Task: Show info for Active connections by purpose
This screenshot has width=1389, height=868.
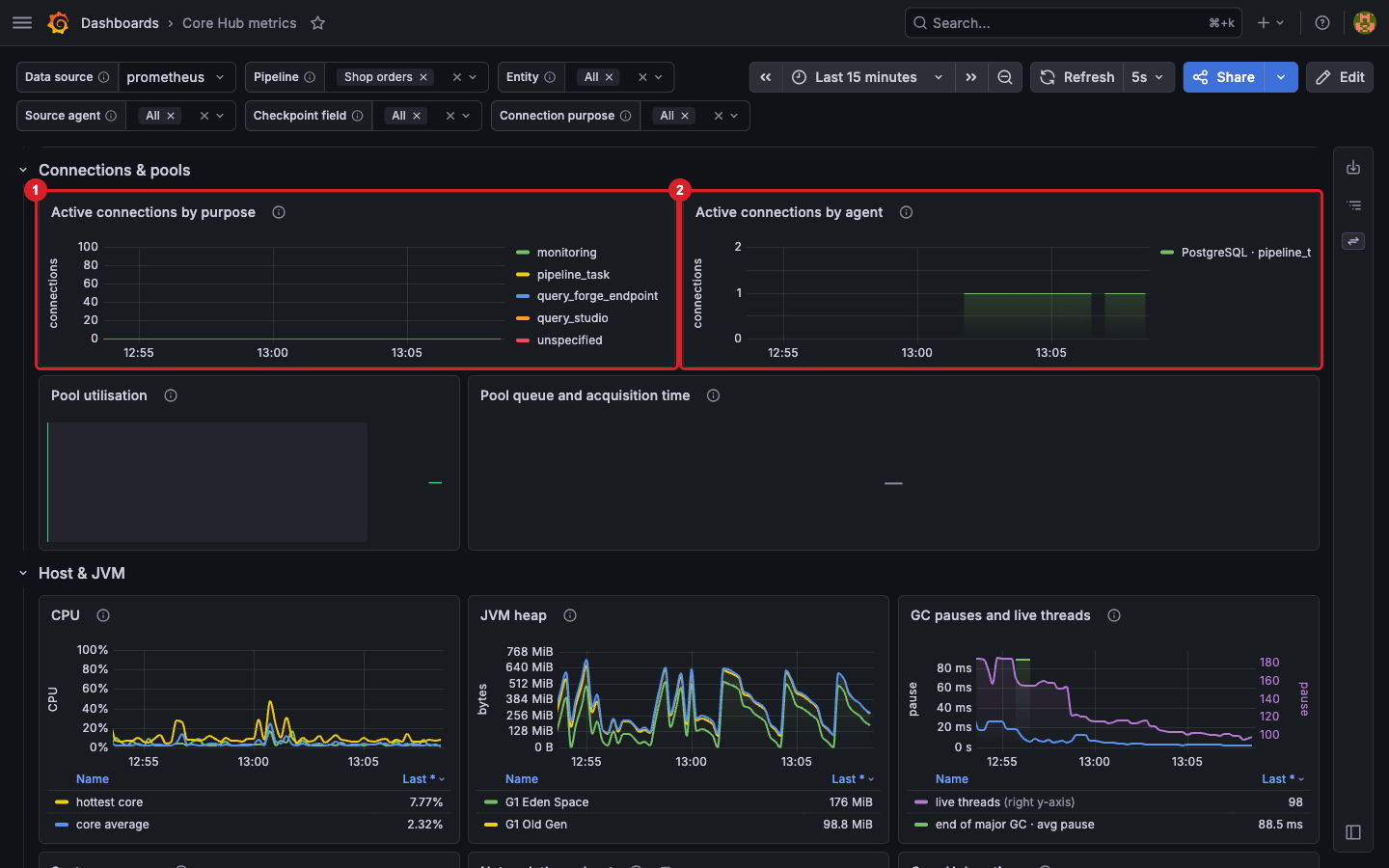Action: pyautogui.click(x=279, y=212)
